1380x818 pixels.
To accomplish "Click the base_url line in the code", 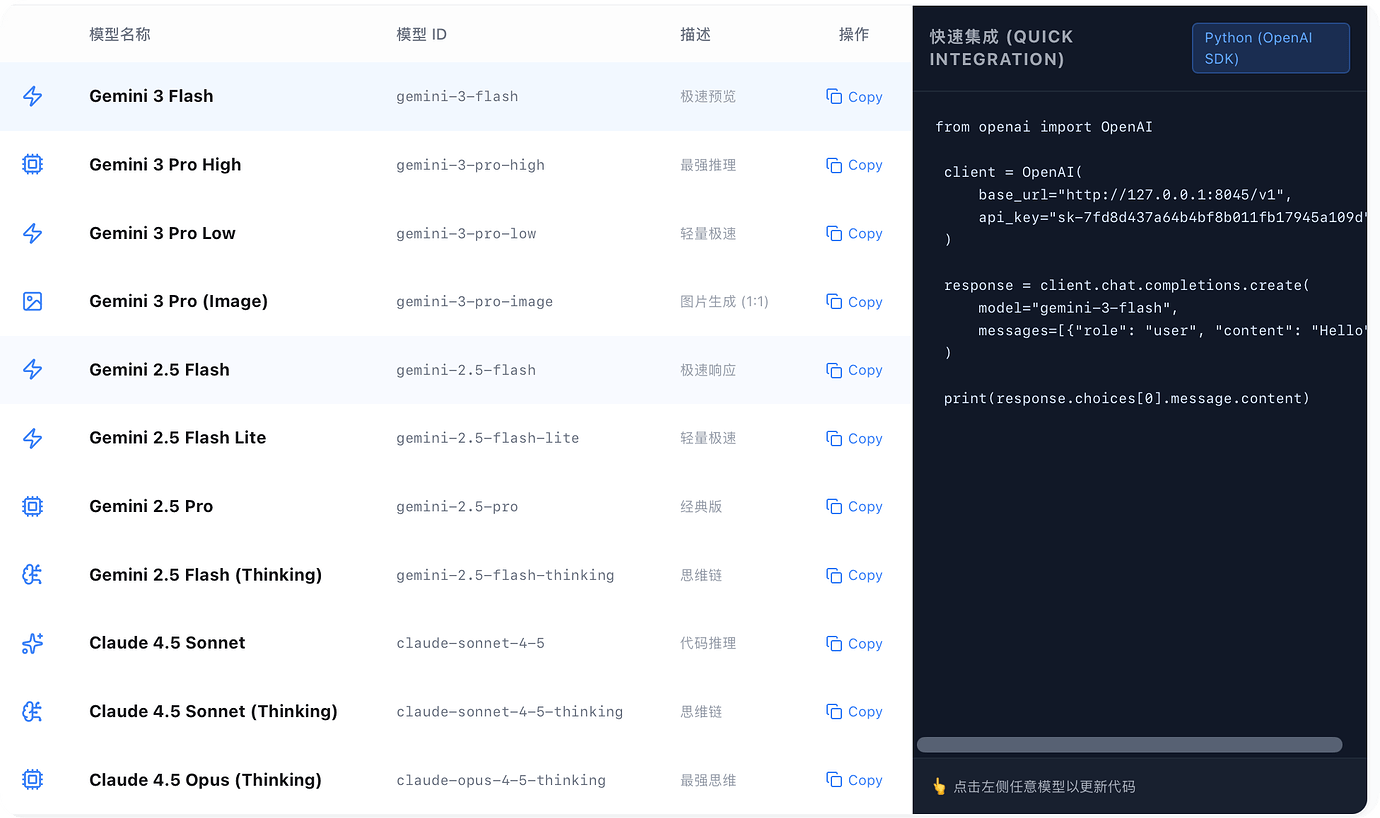I will pyautogui.click(x=1135, y=194).
